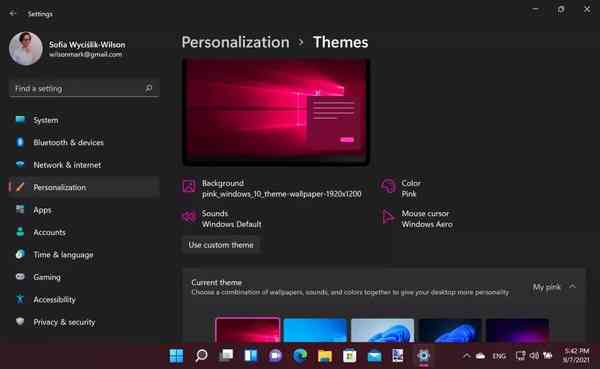The image size is (600, 369).
Task: Select the pink theme thumbnail
Action: [x=248, y=330]
